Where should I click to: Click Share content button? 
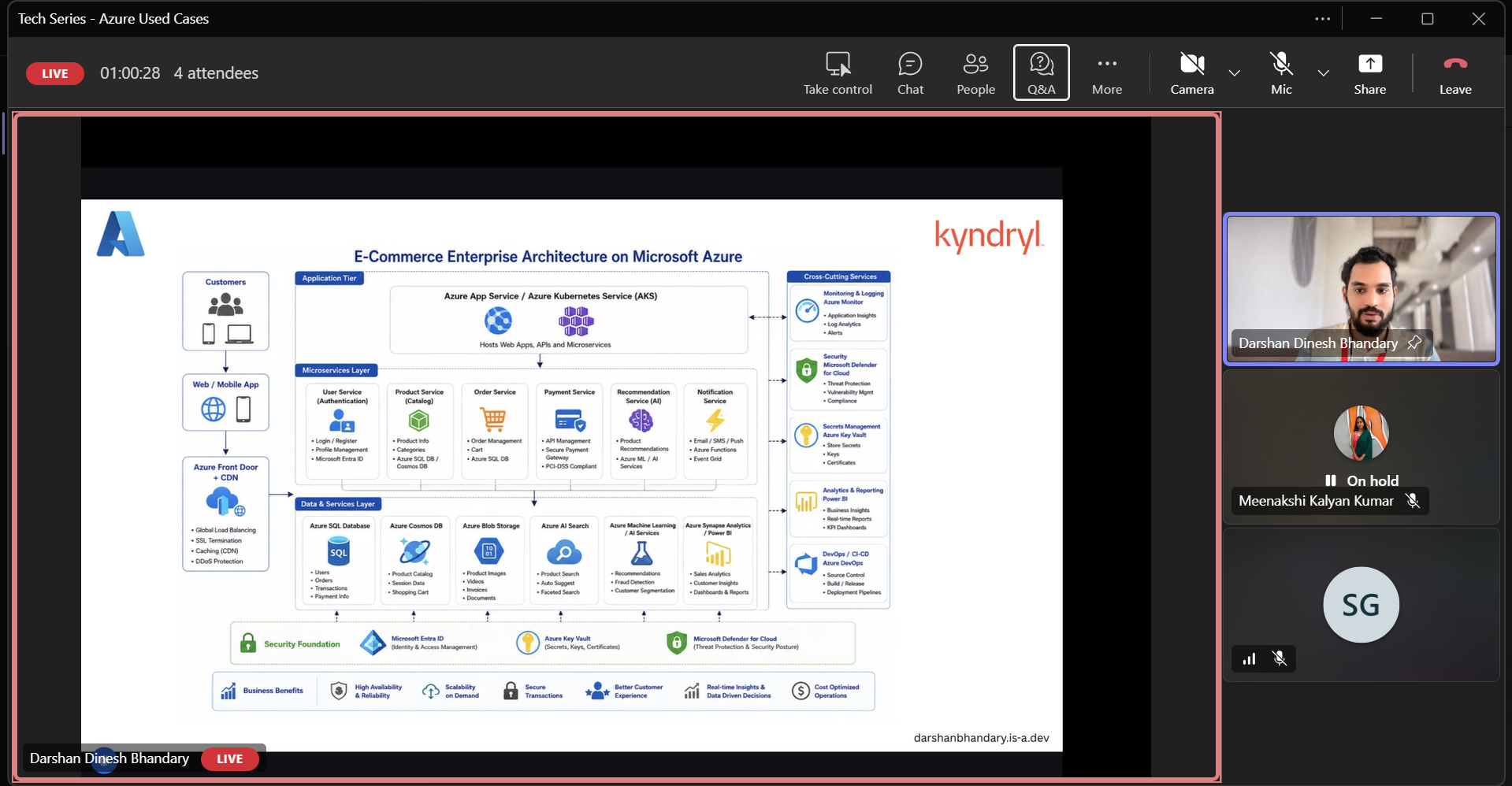1369,73
